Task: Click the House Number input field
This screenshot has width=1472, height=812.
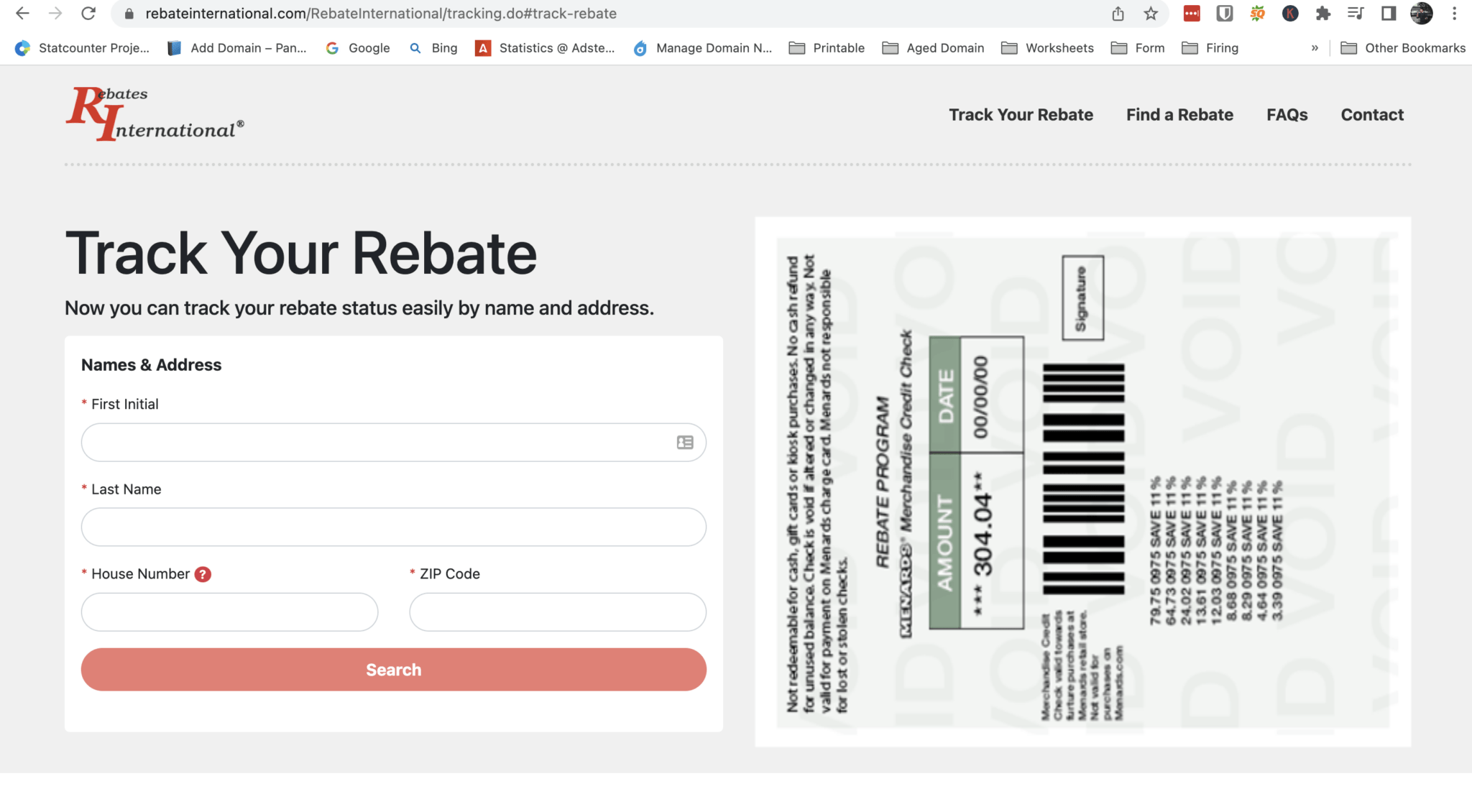Action: 229,612
